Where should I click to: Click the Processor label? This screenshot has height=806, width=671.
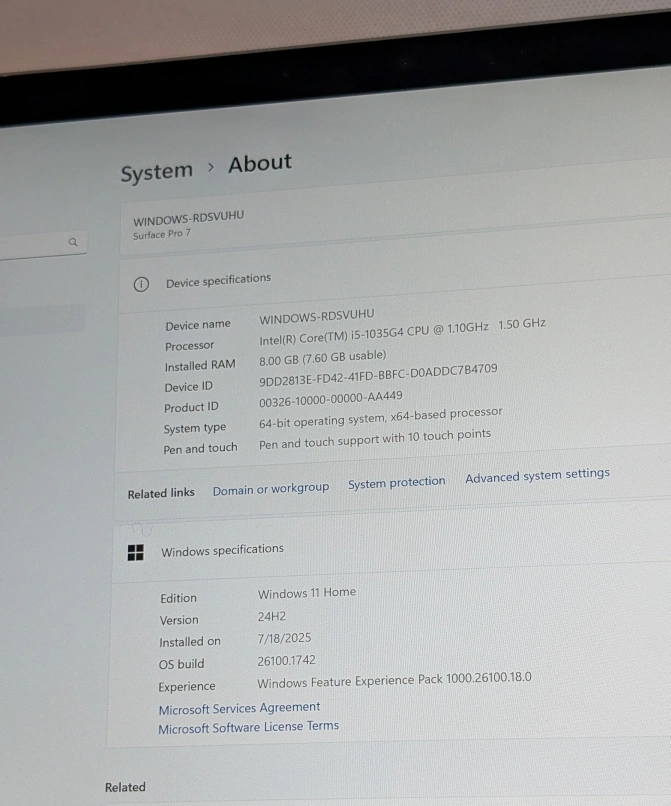(x=189, y=346)
